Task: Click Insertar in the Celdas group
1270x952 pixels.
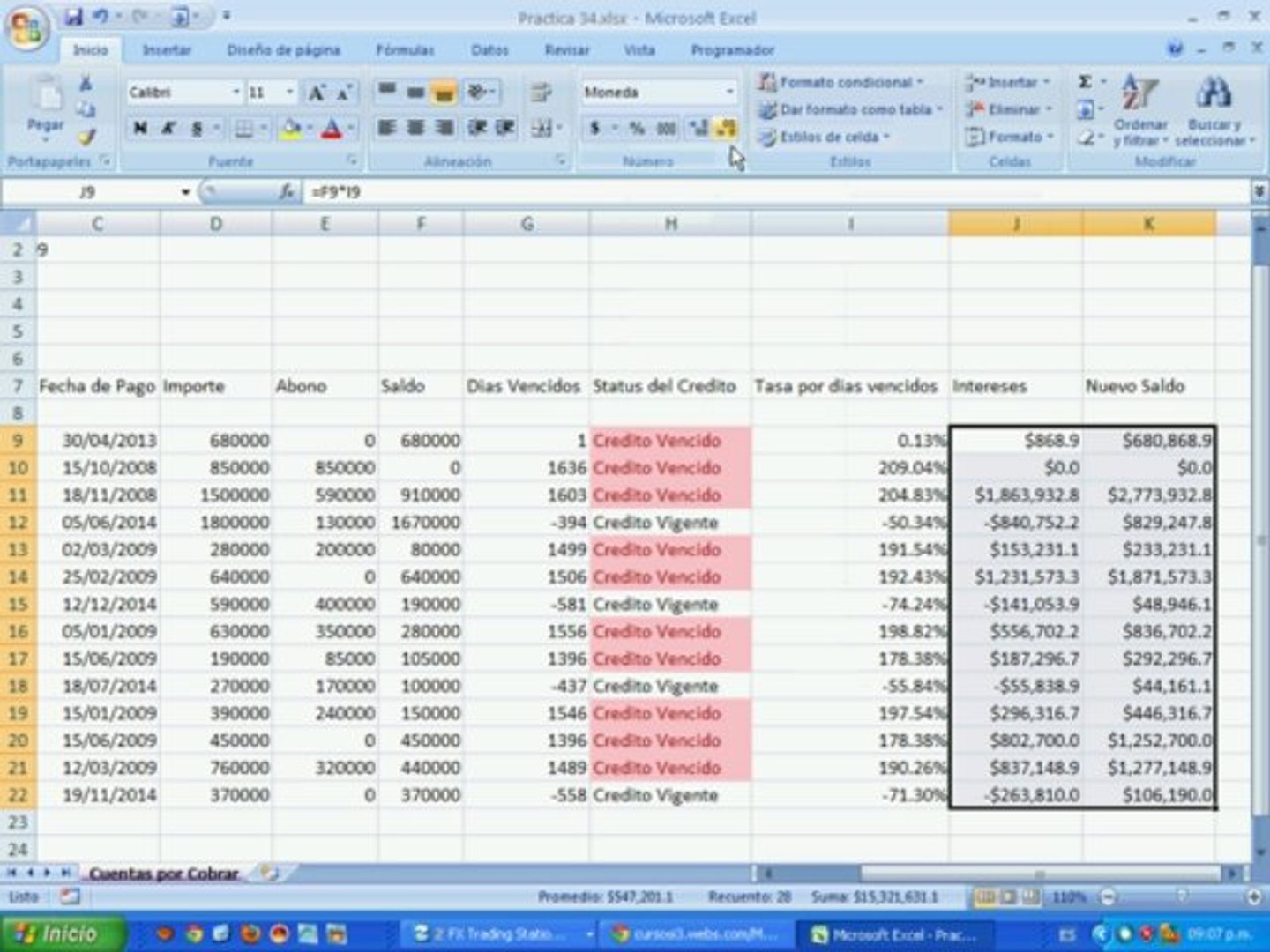Action: pyautogui.click(x=1009, y=82)
